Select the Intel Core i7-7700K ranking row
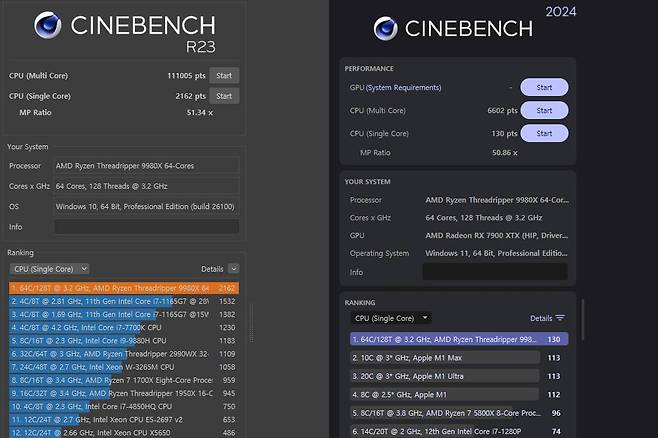658x438 pixels. 124,328
